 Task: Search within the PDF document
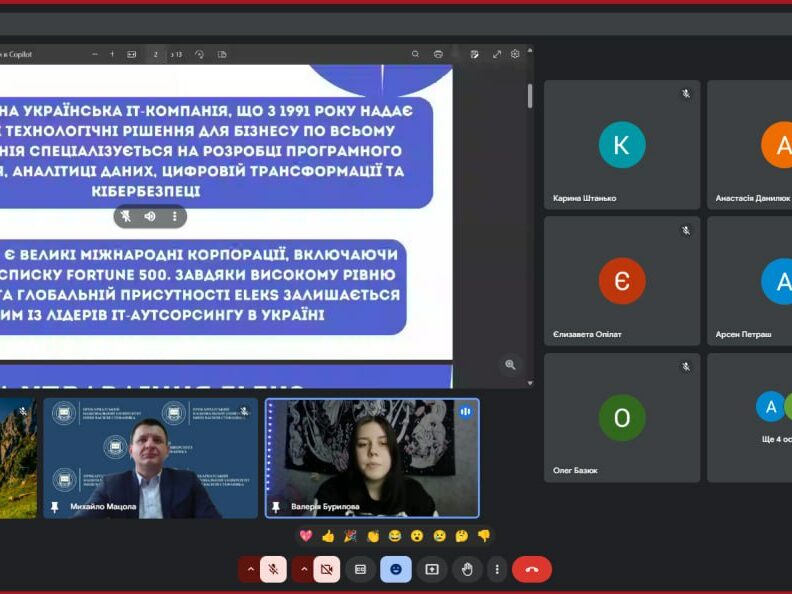tap(415, 54)
